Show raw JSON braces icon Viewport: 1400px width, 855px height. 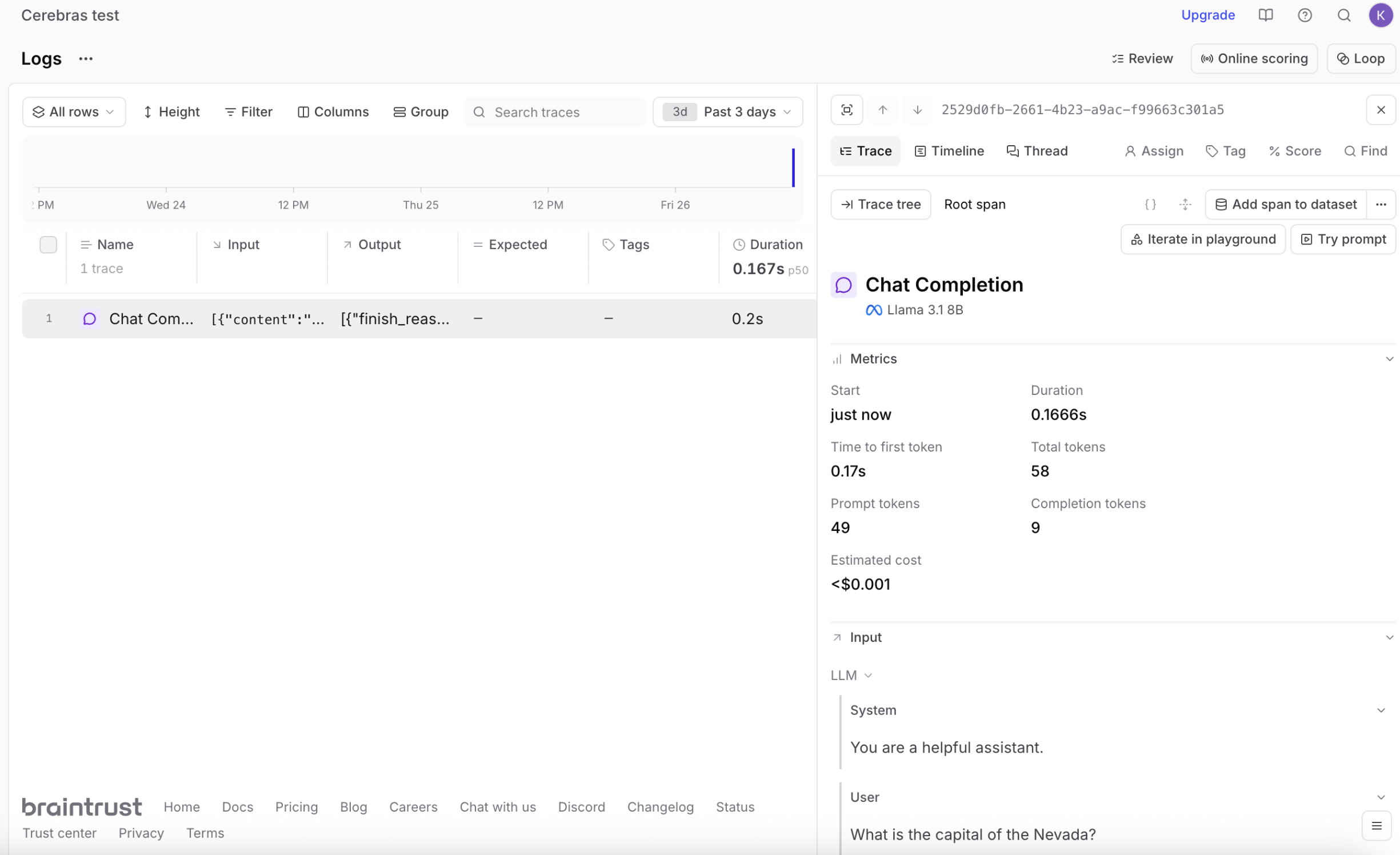1150,205
